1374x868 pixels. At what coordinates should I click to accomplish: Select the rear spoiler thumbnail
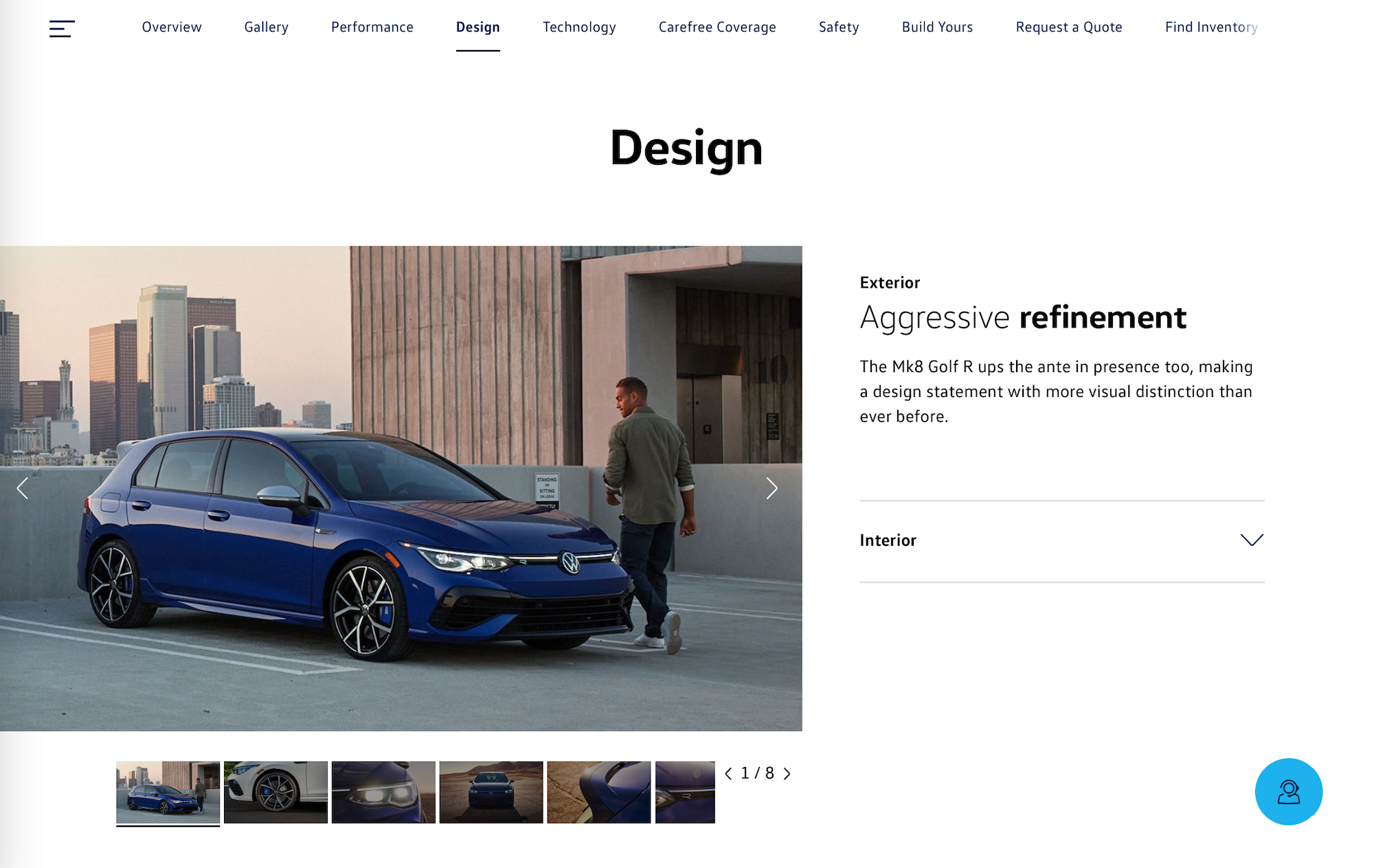[599, 792]
